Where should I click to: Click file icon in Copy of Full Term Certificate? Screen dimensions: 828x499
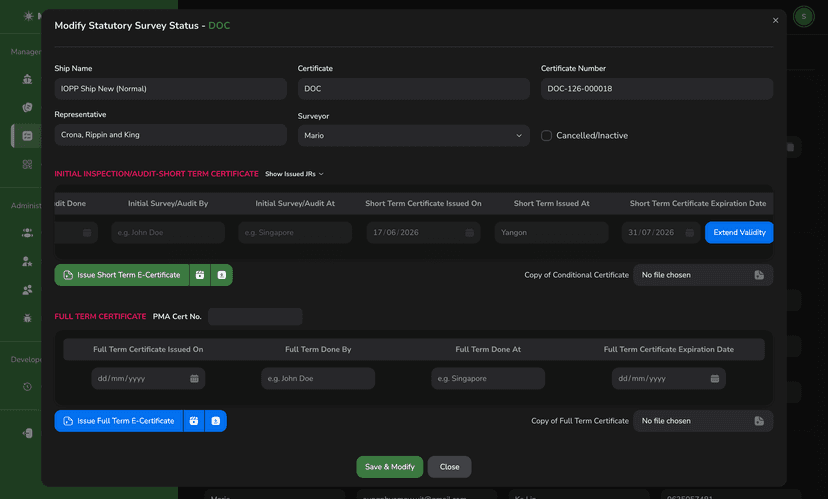coord(759,421)
